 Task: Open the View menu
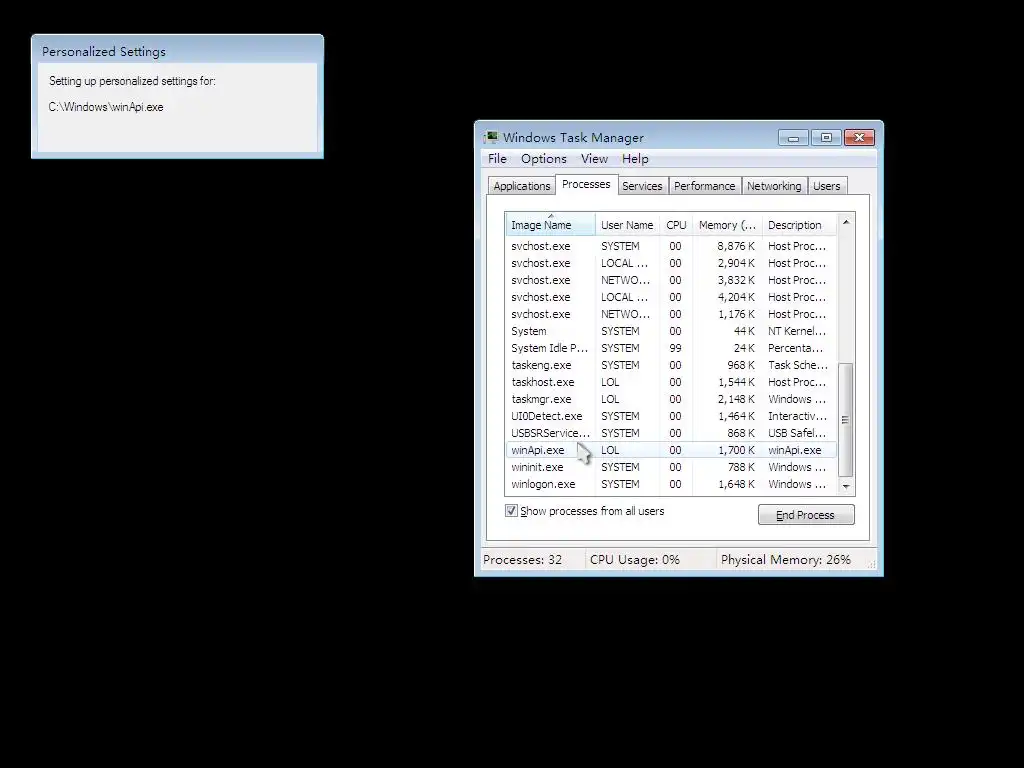point(594,159)
